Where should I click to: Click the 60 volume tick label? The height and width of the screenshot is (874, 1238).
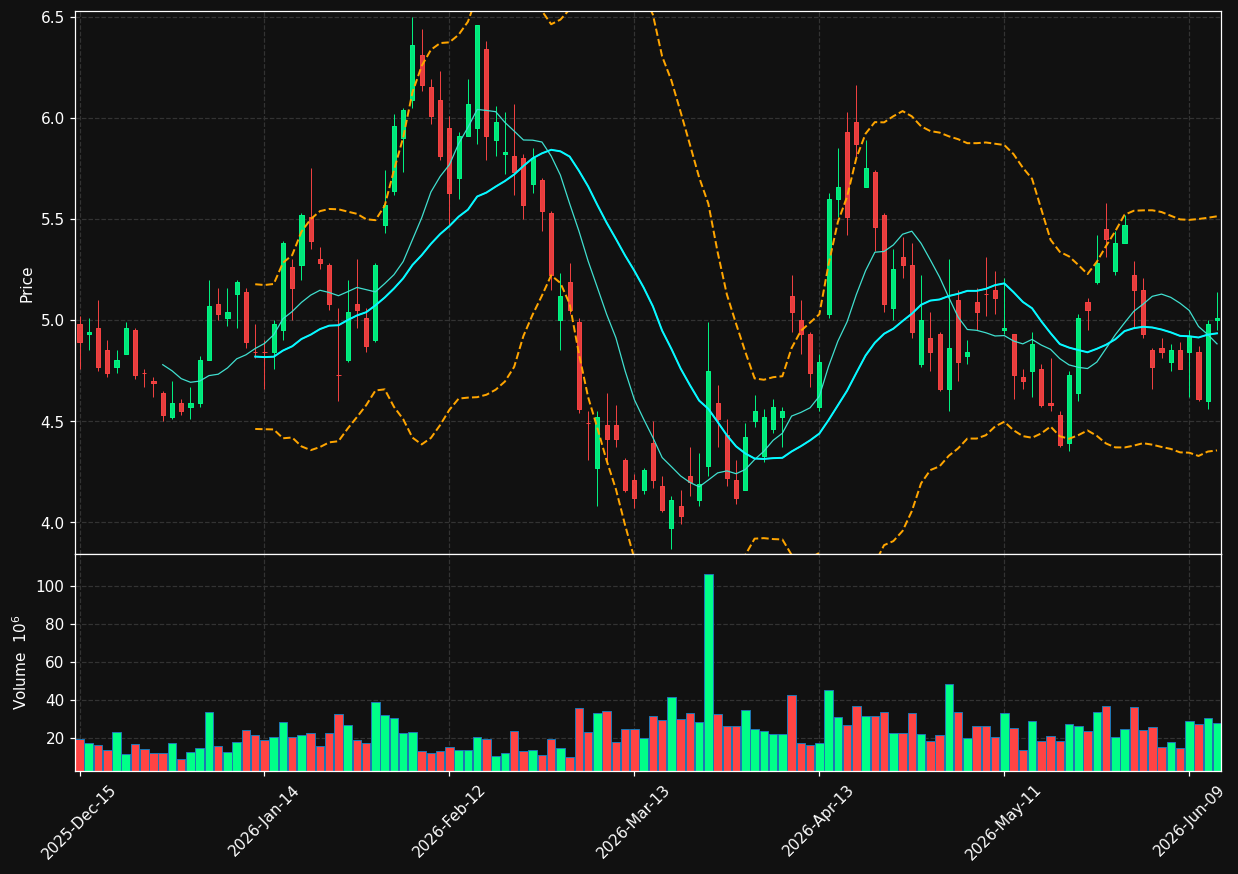[55, 662]
